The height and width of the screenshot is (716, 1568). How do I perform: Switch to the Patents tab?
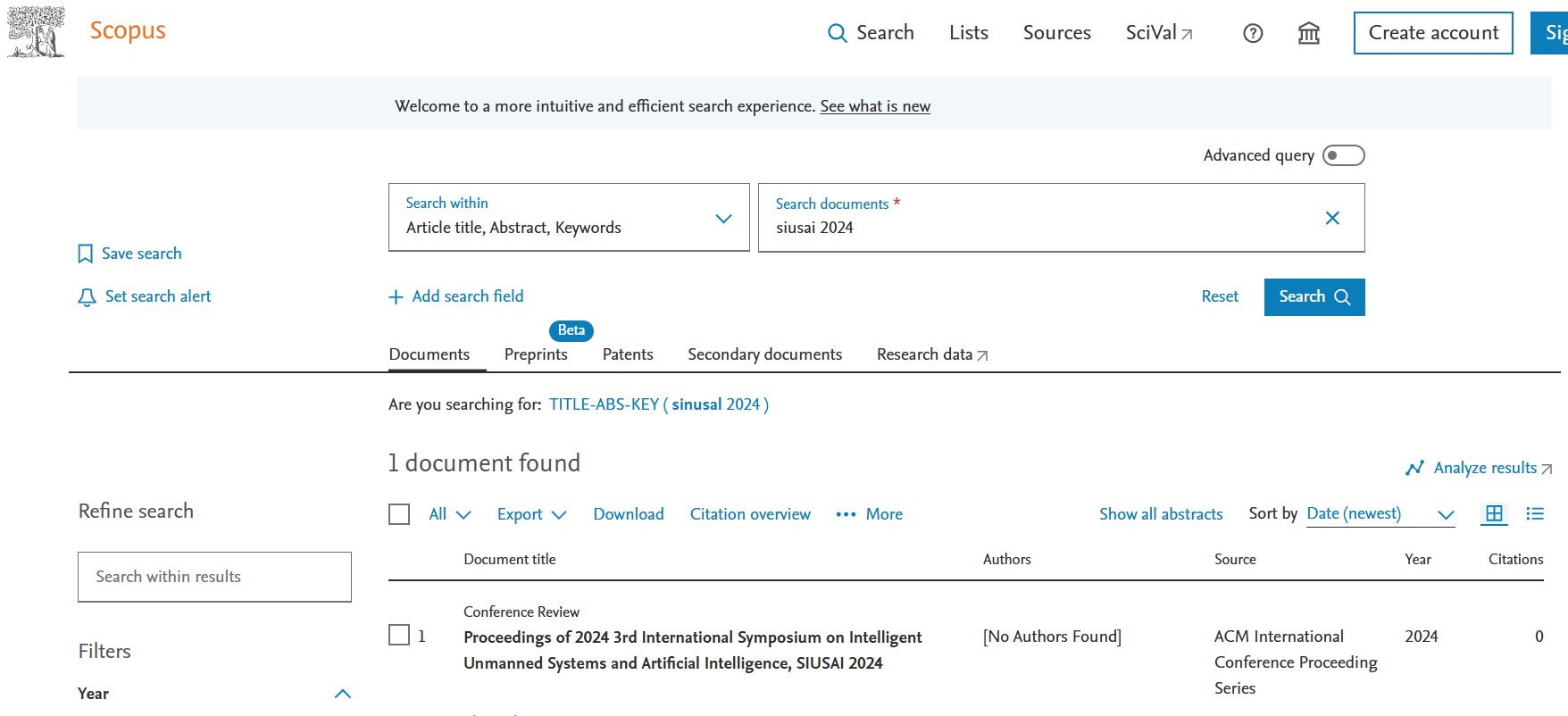(x=628, y=354)
